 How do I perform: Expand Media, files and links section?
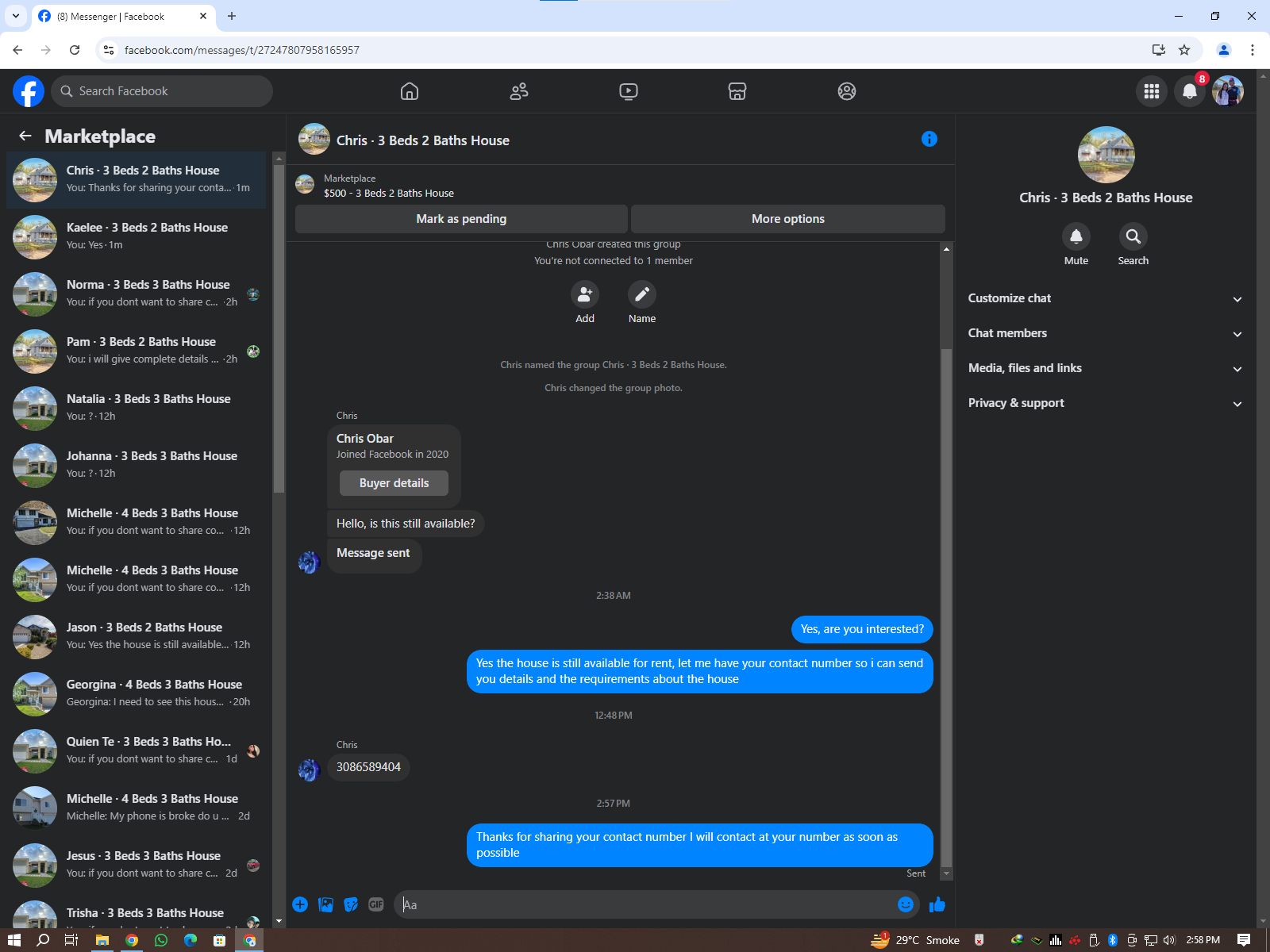click(1104, 368)
